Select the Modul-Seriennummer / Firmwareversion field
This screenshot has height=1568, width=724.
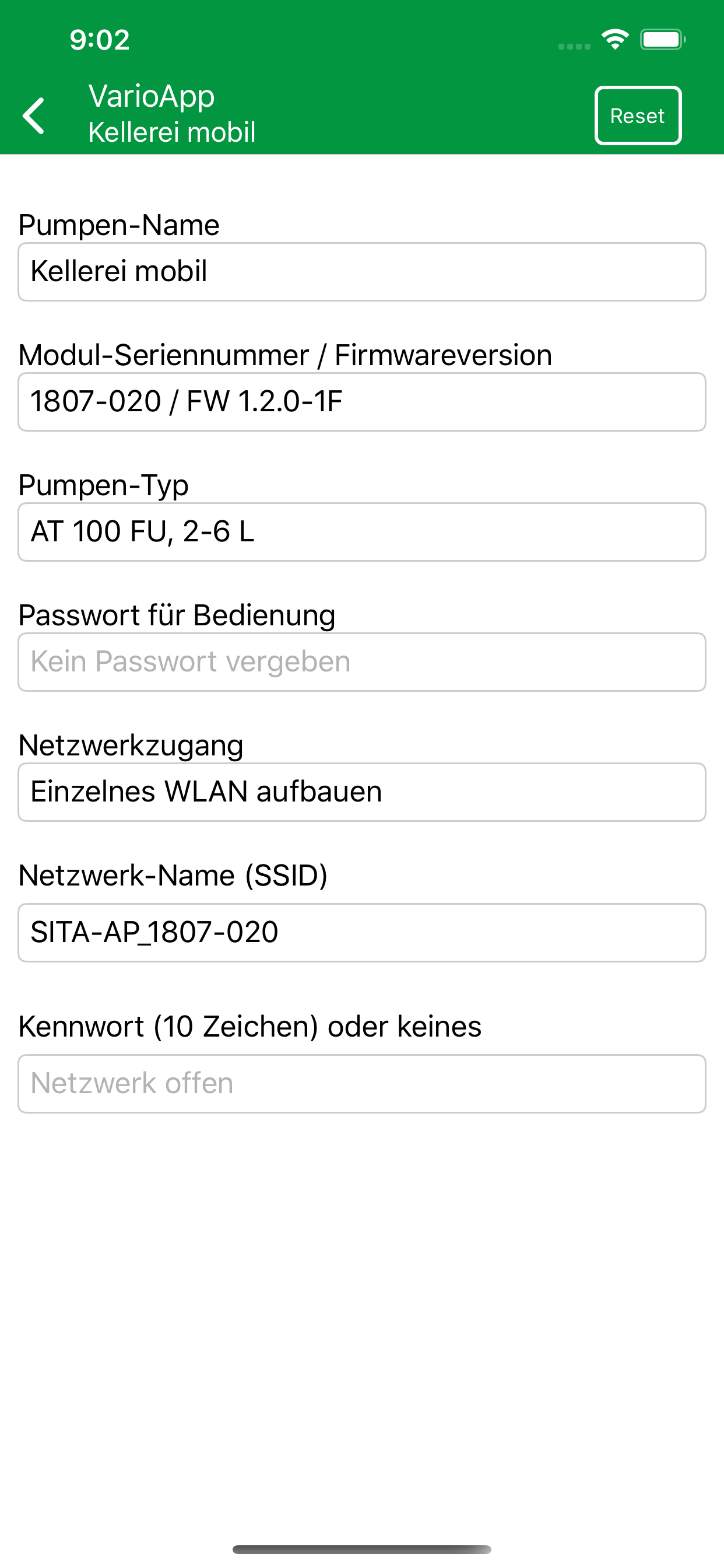[361, 402]
